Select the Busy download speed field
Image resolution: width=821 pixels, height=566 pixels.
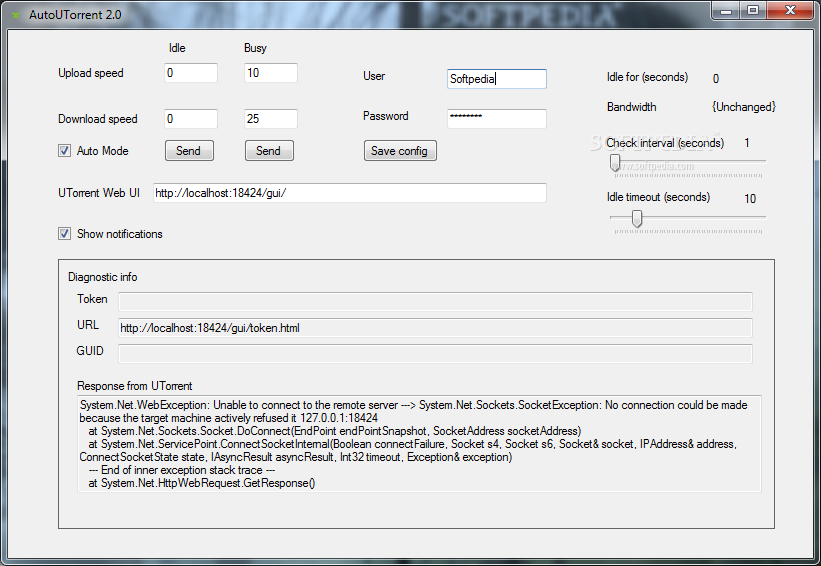[x=271, y=119]
